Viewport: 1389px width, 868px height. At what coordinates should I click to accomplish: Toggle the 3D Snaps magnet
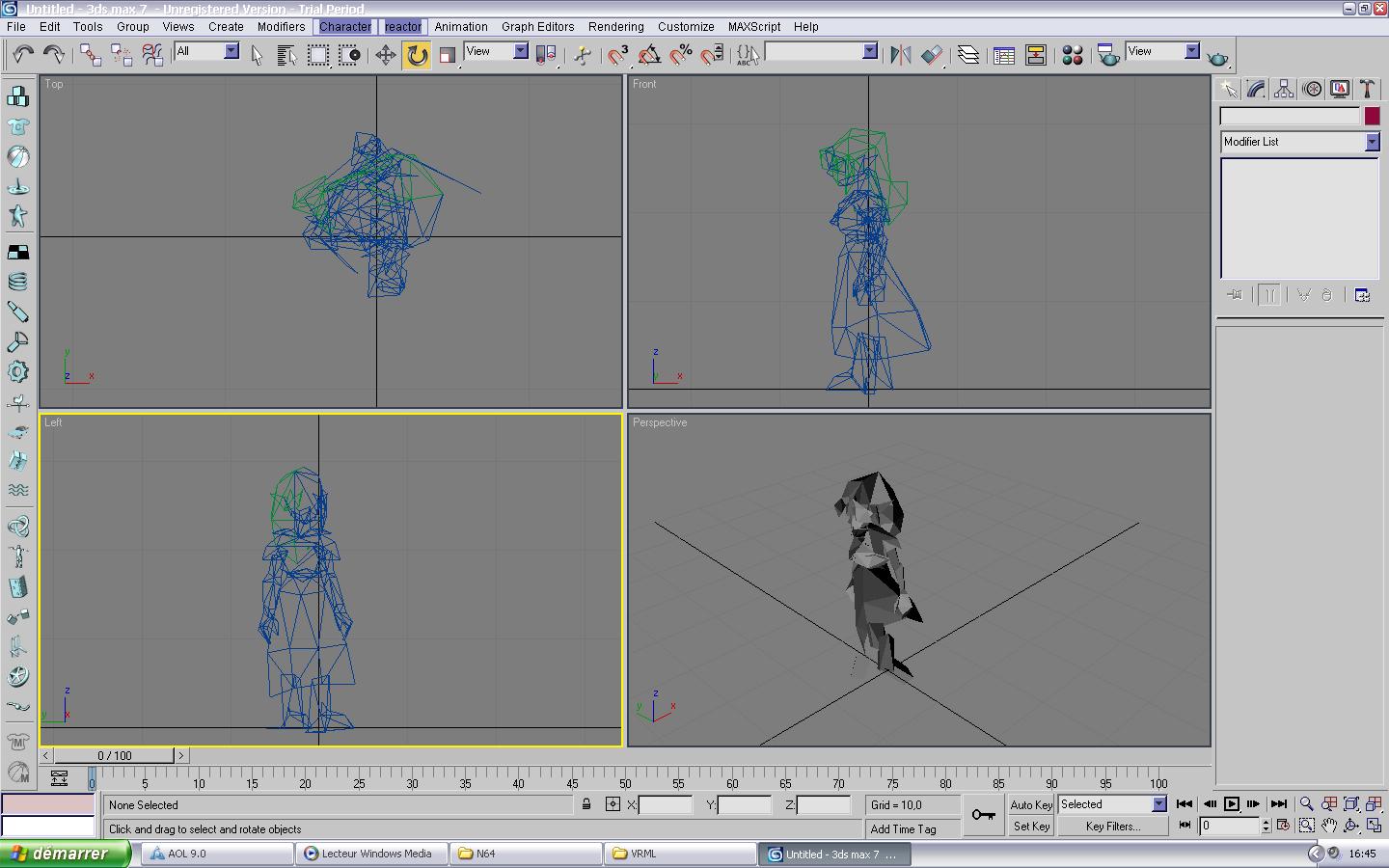(x=618, y=55)
